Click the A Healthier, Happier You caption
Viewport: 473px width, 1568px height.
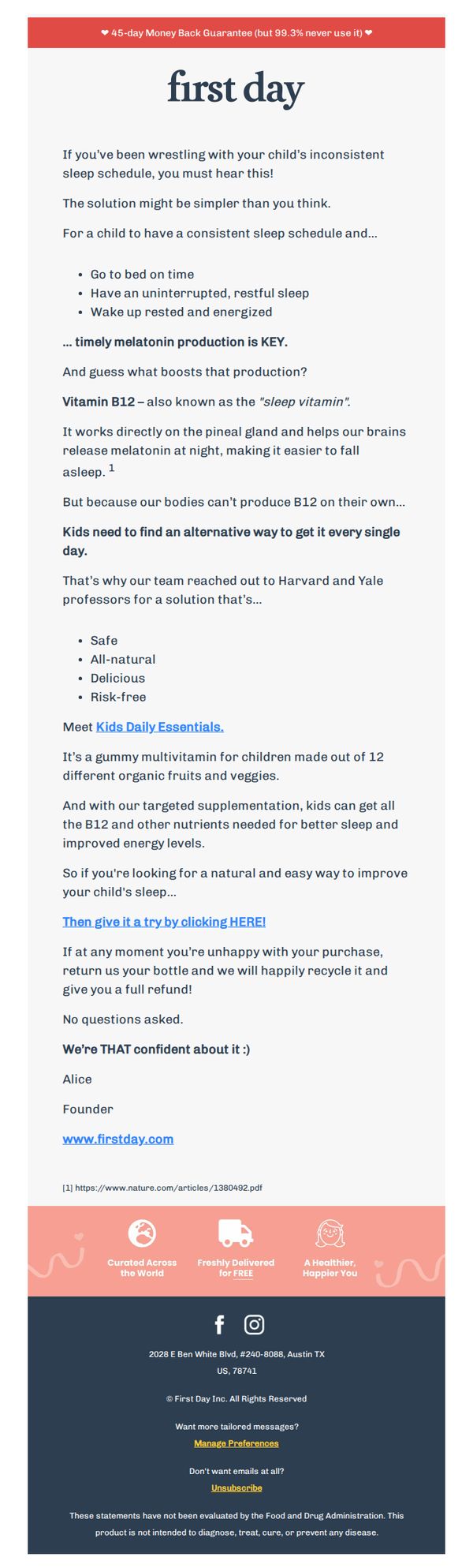pyautogui.click(x=330, y=1267)
